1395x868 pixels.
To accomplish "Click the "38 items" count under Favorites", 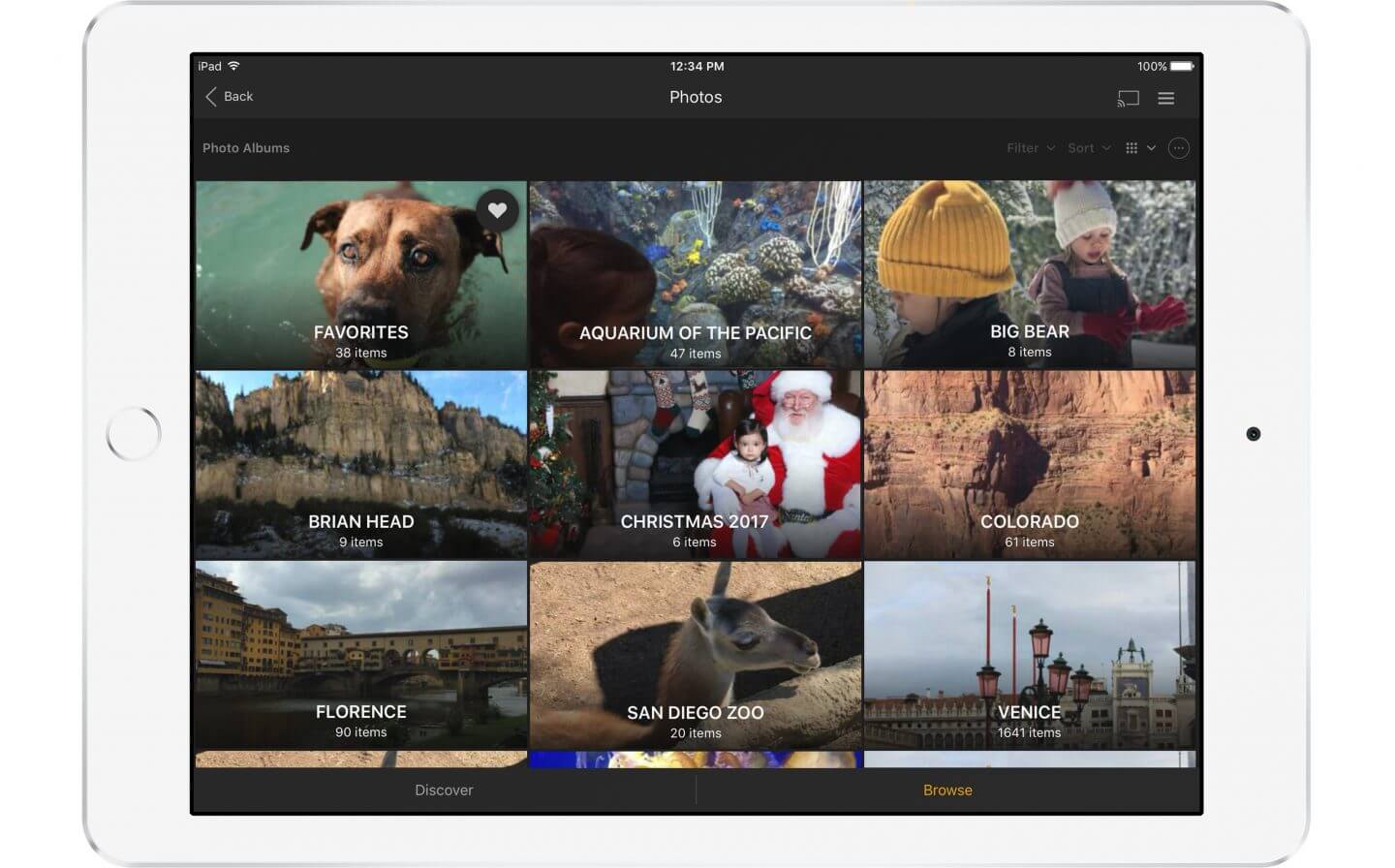I will click(361, 353).
